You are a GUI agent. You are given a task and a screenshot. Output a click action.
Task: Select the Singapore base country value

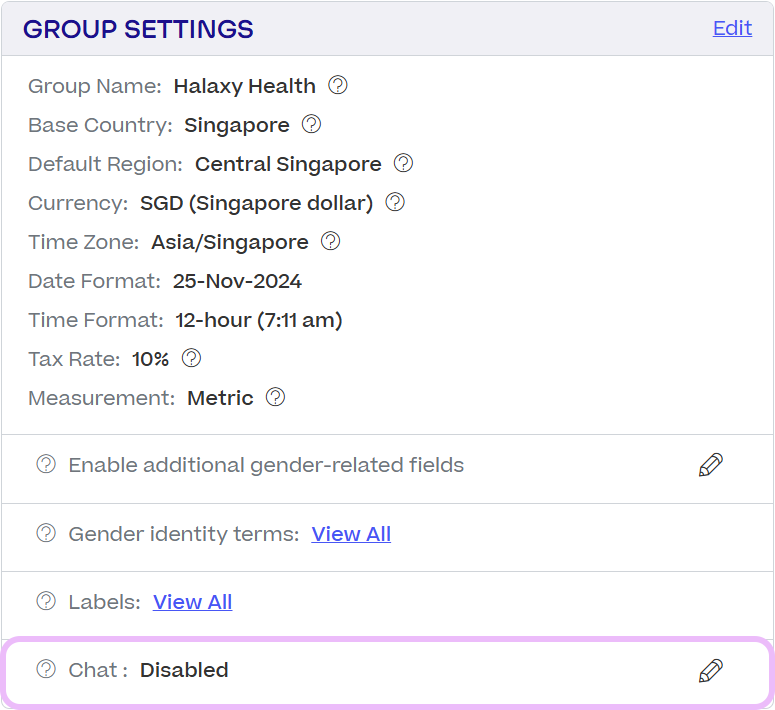237,126
